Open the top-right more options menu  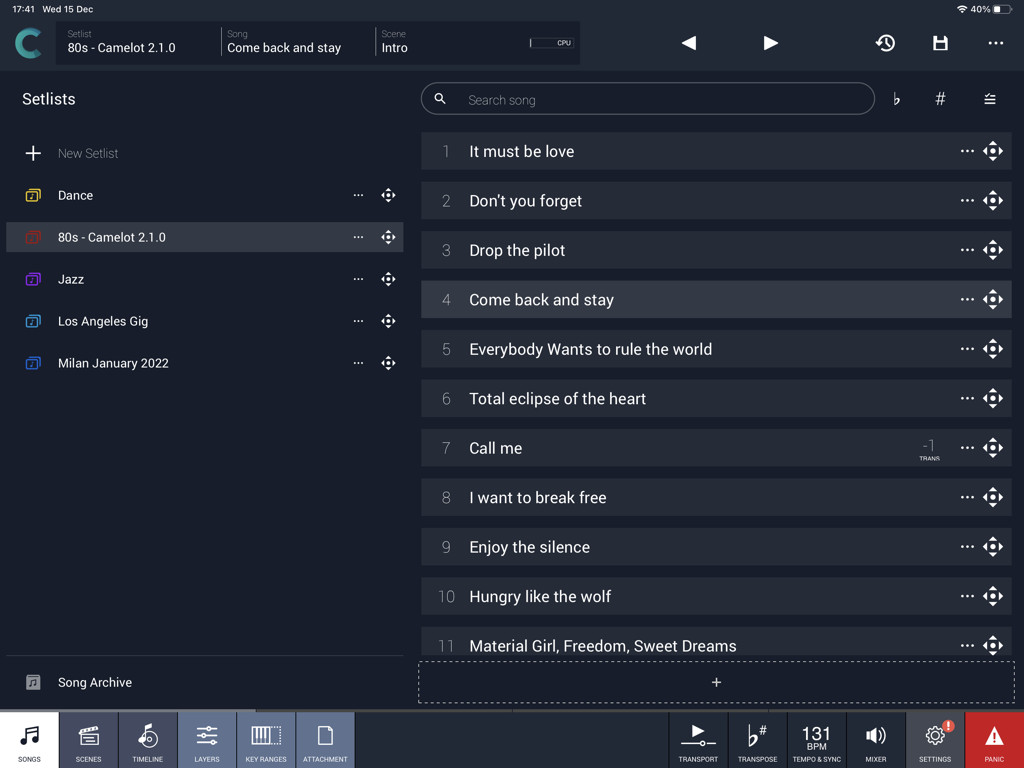coord(995,43)
